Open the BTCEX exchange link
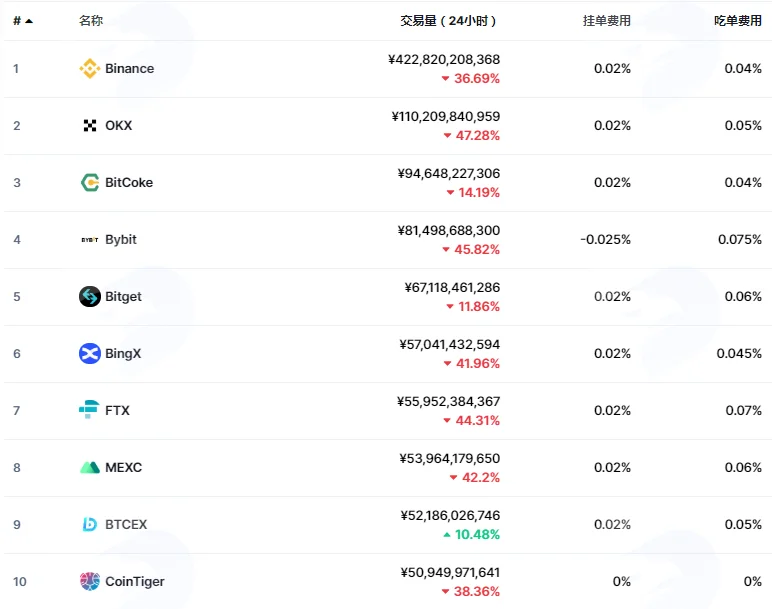 pos(126,524)
